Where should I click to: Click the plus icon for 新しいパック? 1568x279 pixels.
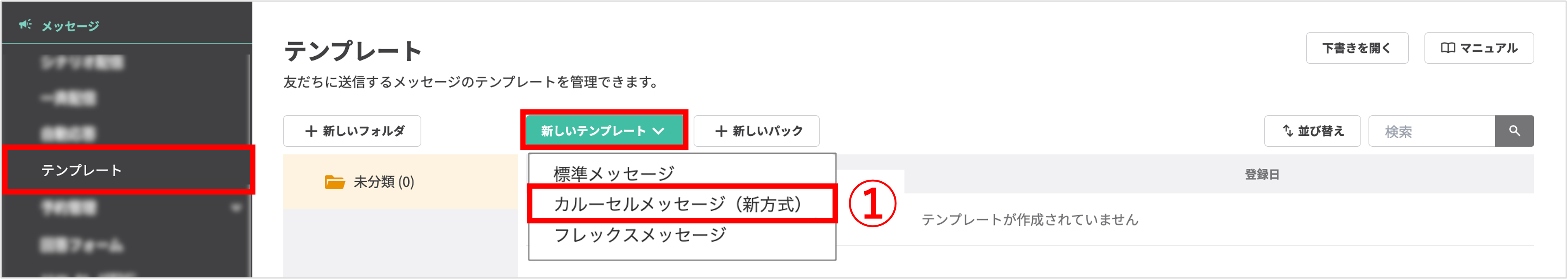721,131
